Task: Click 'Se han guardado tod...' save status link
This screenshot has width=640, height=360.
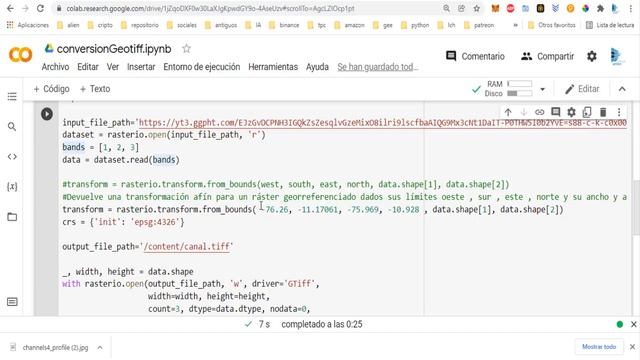Action: (378, 67)
